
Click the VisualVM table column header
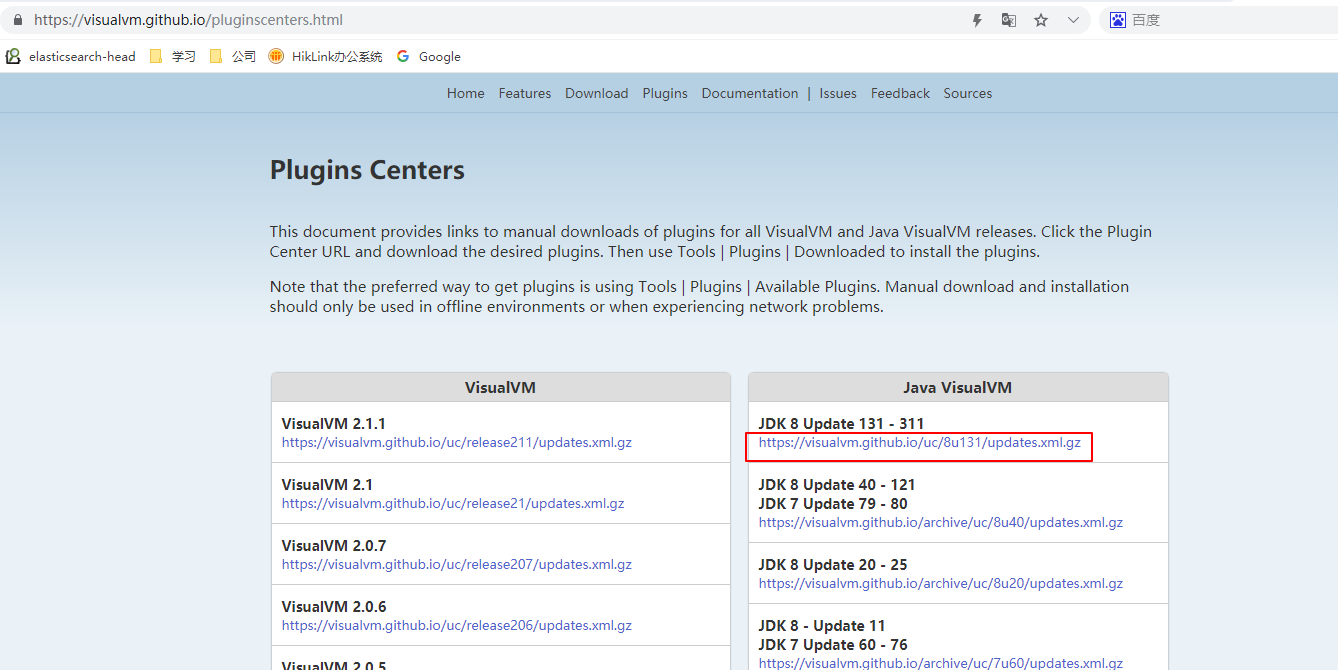(x=500, y=387)
